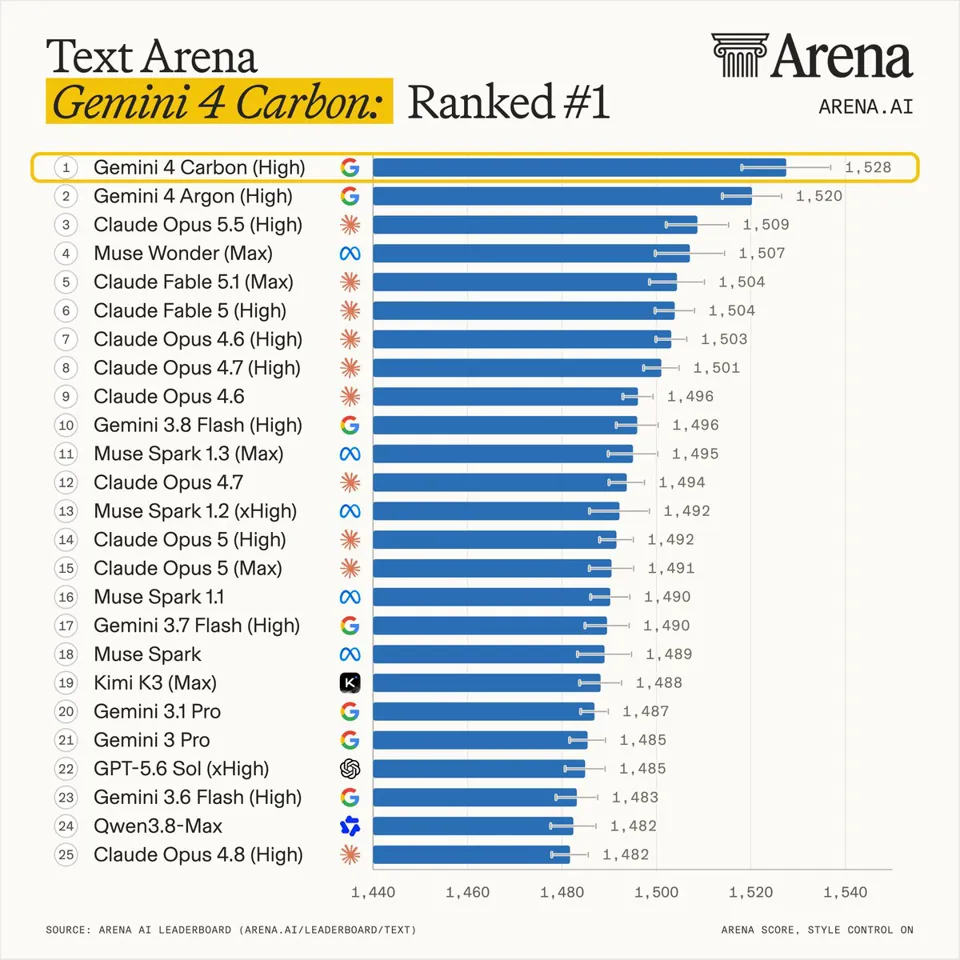Click the 1,528 score value
This screenshot has width=960, height=960.
click(x=868, y=167)
